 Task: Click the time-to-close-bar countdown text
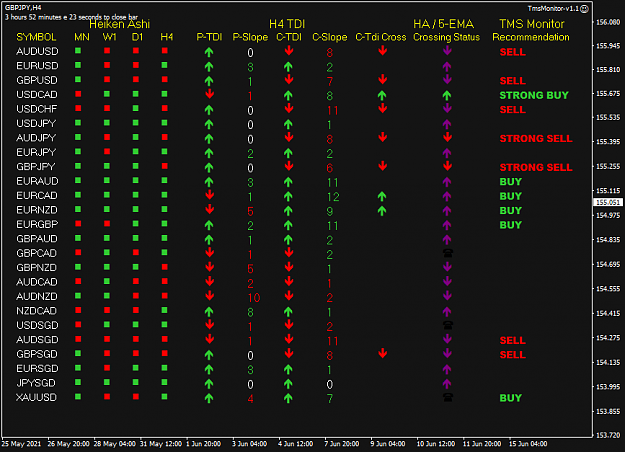tap(71, 17)
